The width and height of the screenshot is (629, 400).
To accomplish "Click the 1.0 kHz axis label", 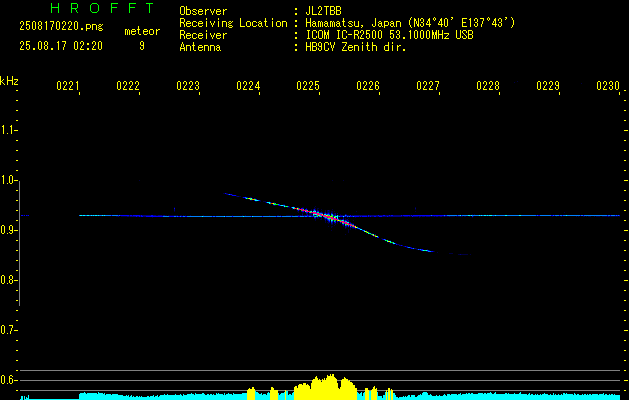I will pos(9,180).
